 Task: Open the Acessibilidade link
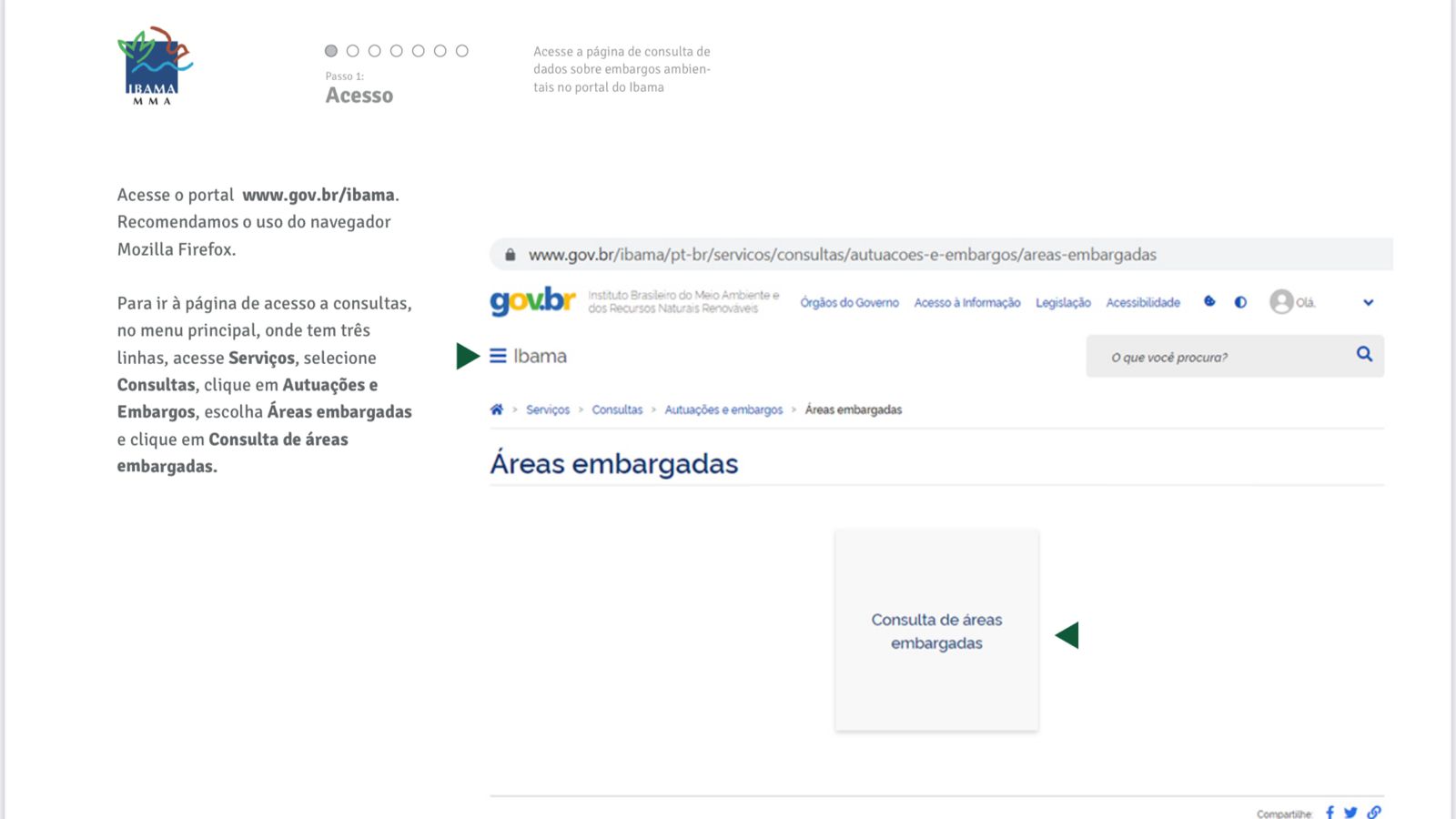tap(1143, 303)
